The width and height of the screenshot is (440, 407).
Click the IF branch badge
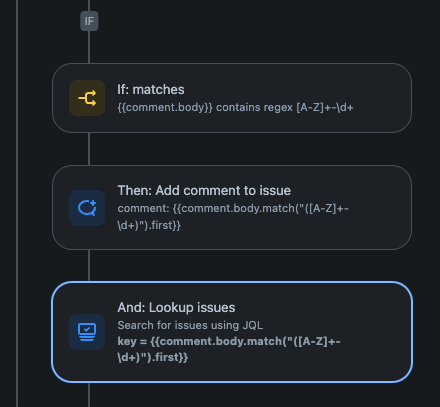89,21
